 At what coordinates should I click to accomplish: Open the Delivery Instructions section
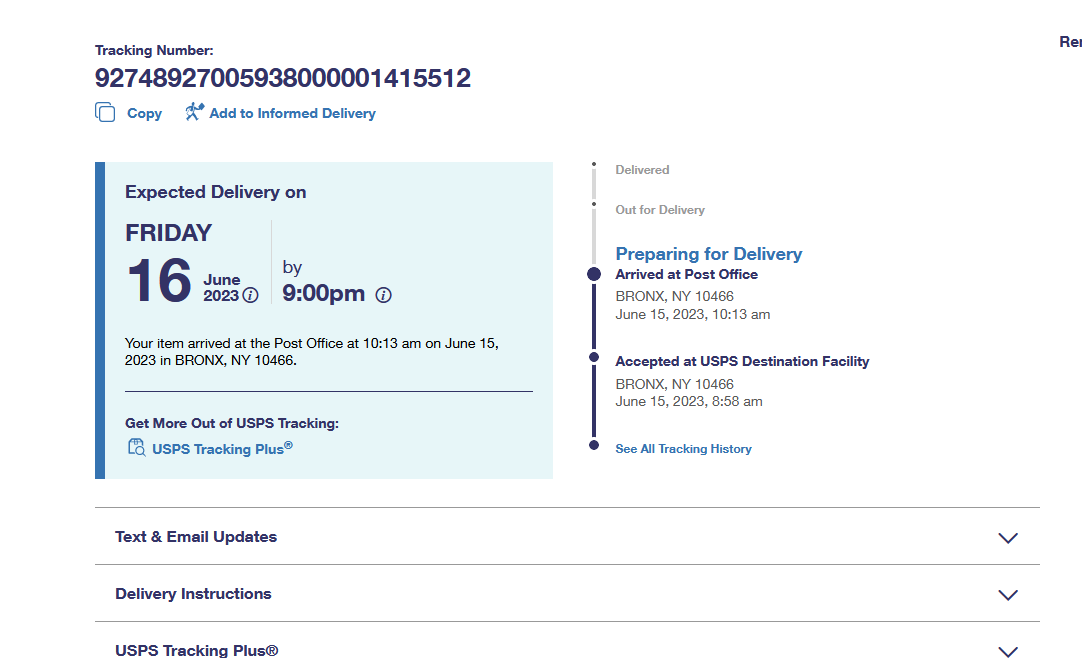[x=193, y=594]
